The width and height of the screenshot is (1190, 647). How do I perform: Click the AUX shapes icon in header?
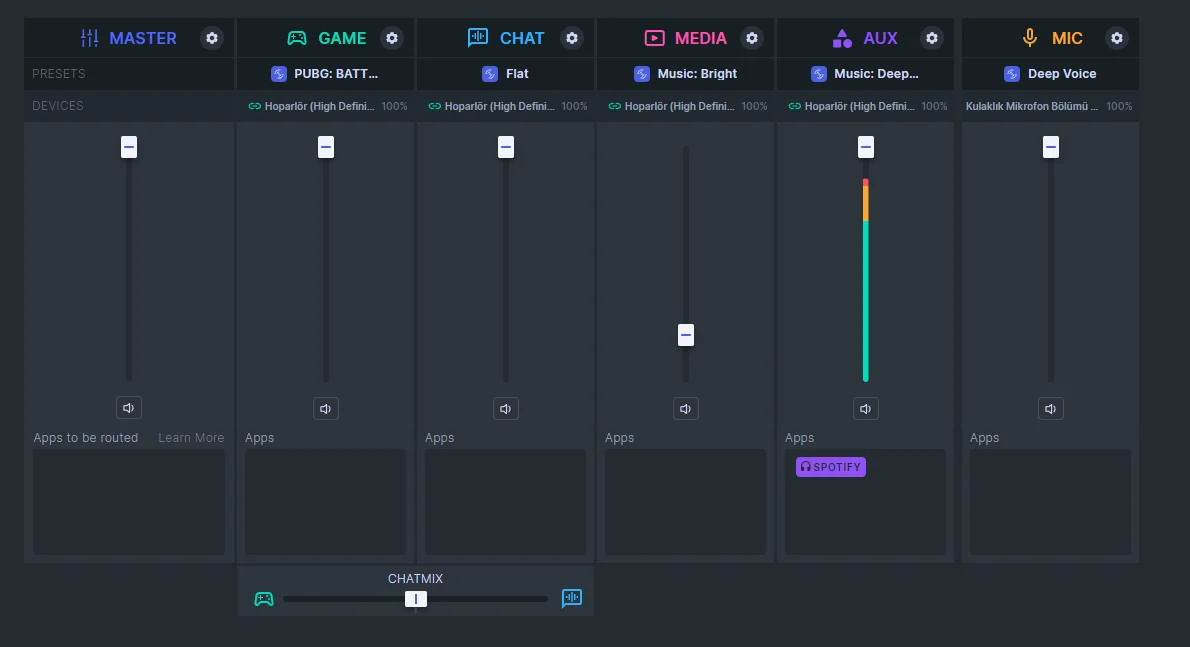point(842,38)
